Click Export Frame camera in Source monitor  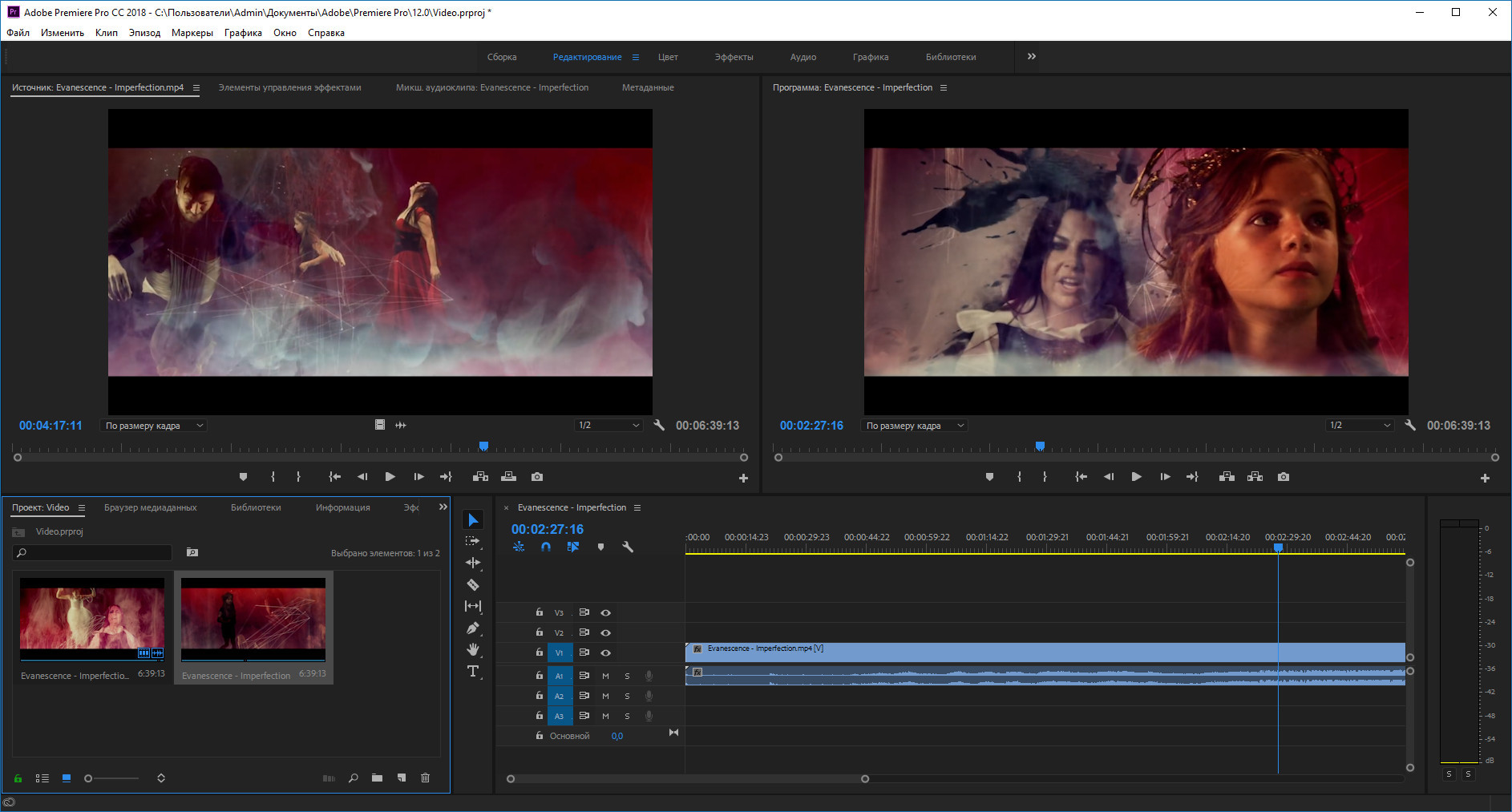click(x=537, y=477)
